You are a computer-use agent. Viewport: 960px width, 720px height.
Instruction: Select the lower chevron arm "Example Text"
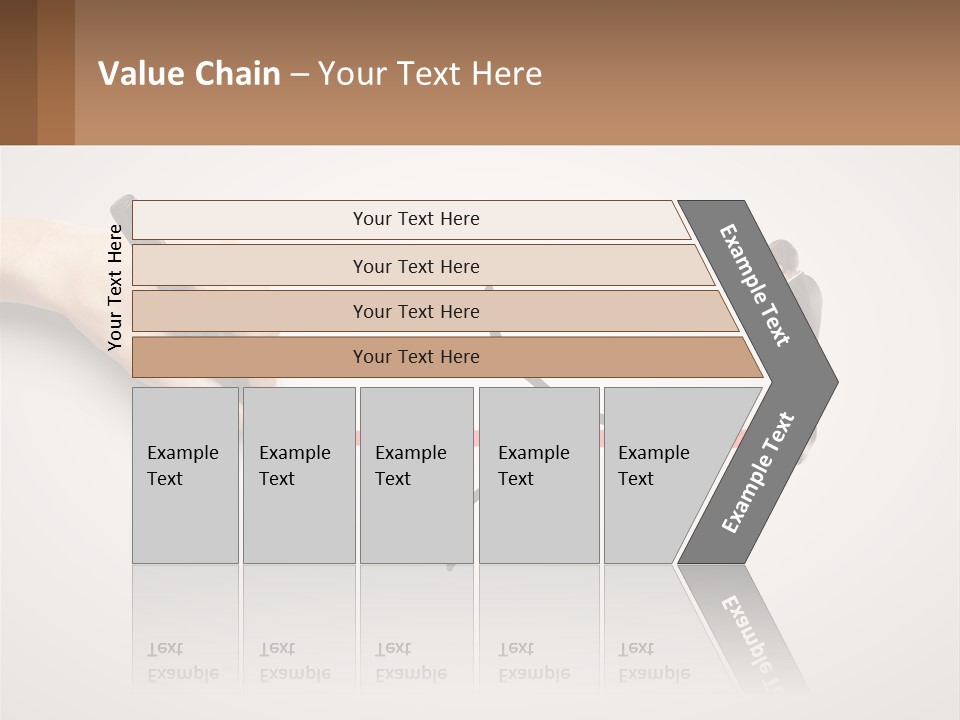pos(757,472)
